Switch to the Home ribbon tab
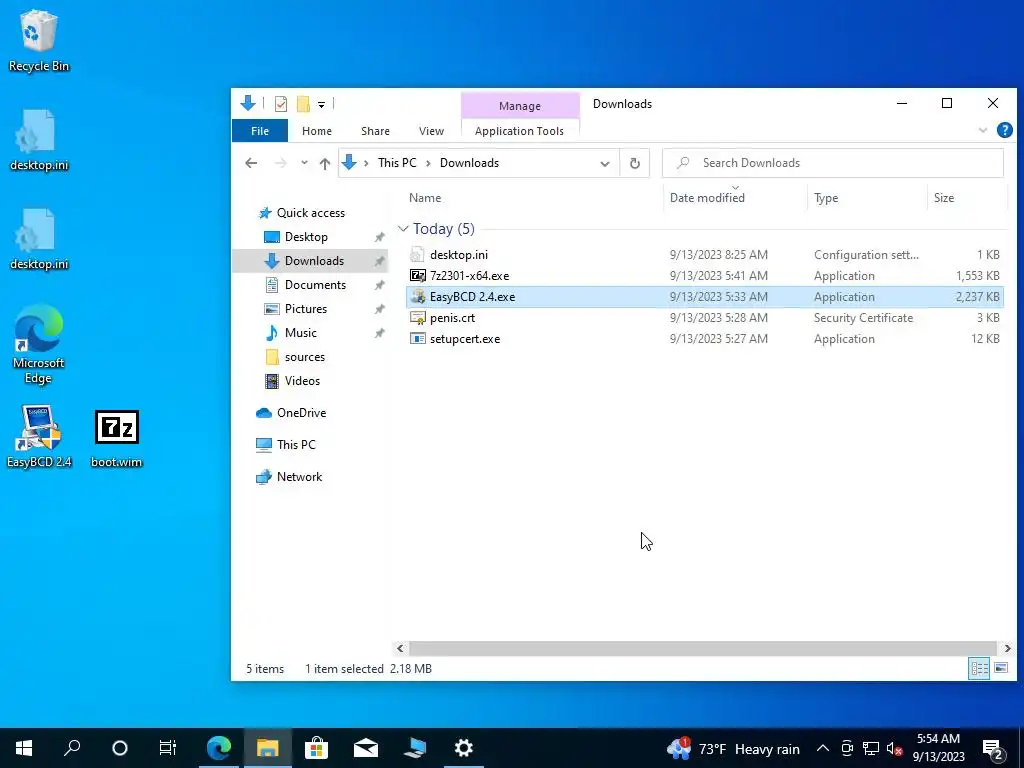Screen dimensions: 1024x768 [x=317, y=131]
